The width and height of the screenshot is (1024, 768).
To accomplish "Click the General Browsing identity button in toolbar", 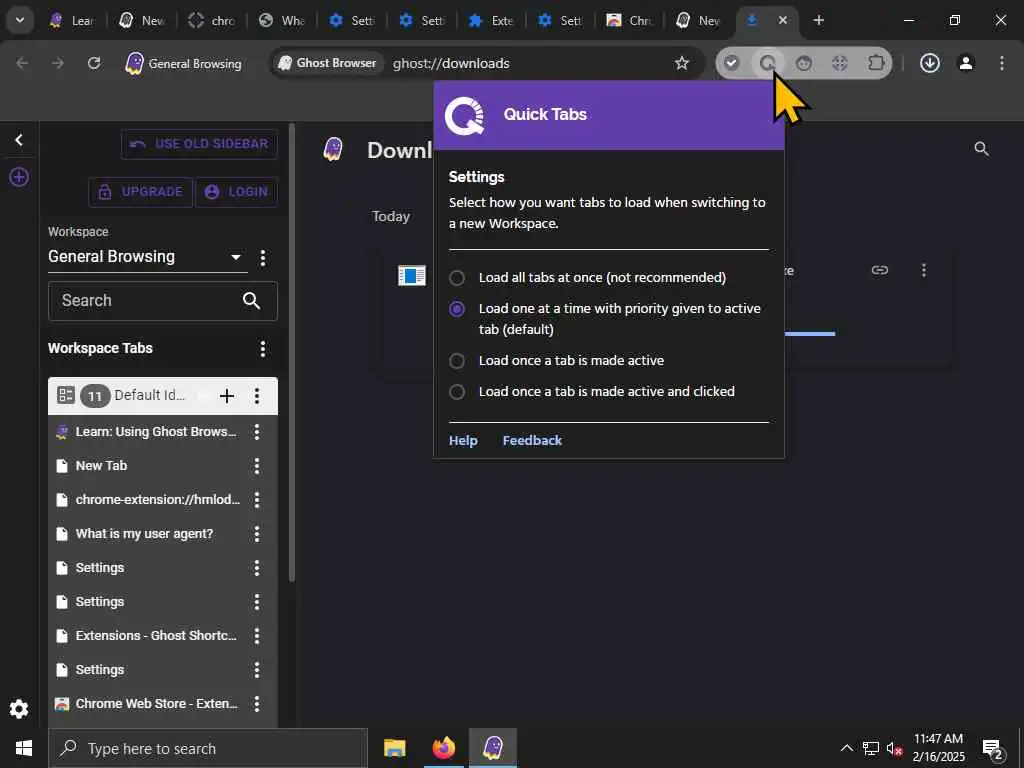I will coord(184,63).
